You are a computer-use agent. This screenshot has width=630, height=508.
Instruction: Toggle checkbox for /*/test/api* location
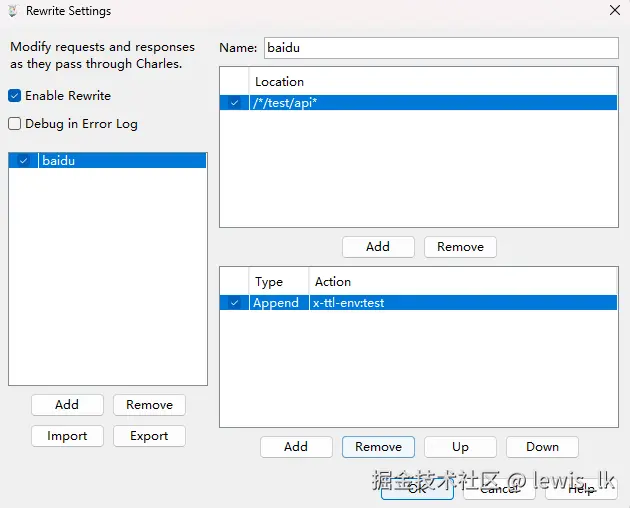pyautogui.click(x=234, y=103)
